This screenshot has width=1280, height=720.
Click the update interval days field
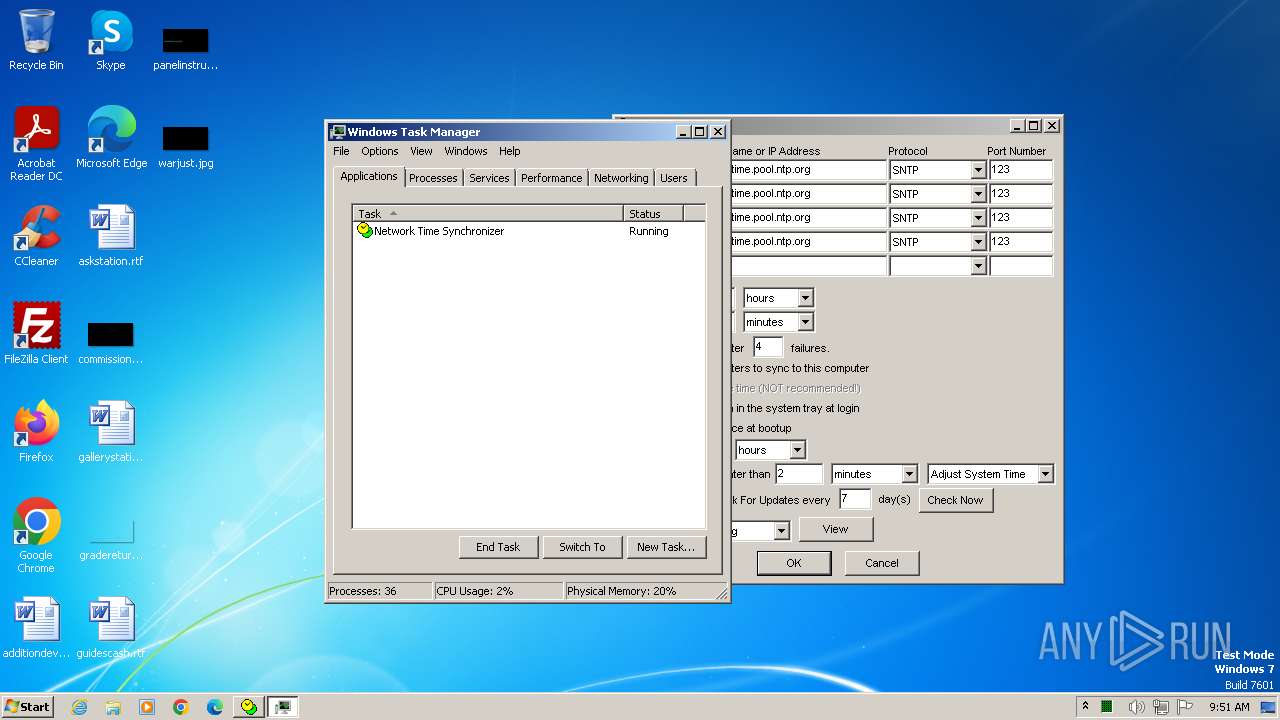click(855, 499)
